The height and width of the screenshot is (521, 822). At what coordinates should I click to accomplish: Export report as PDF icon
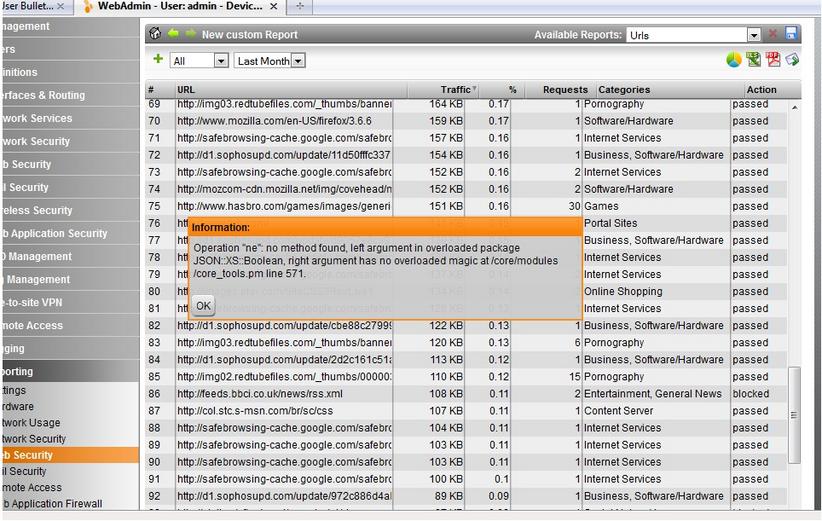772,60
